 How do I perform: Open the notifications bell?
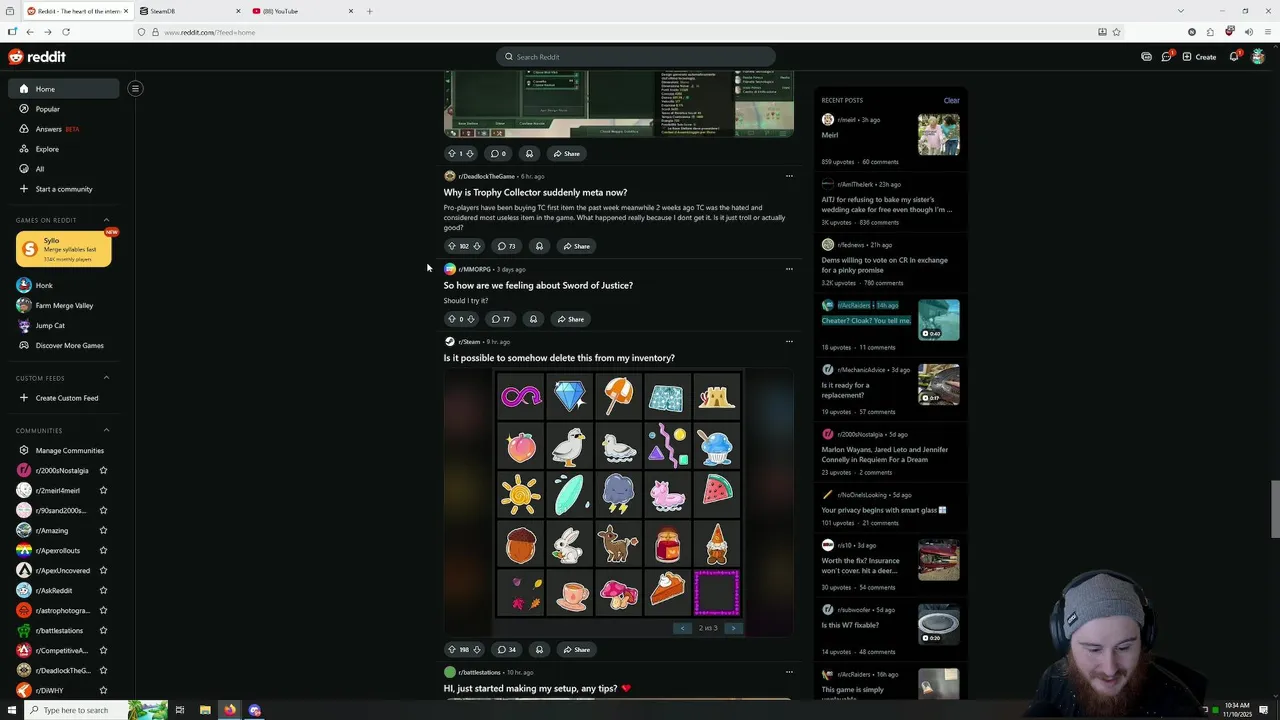click(1234, 57)
